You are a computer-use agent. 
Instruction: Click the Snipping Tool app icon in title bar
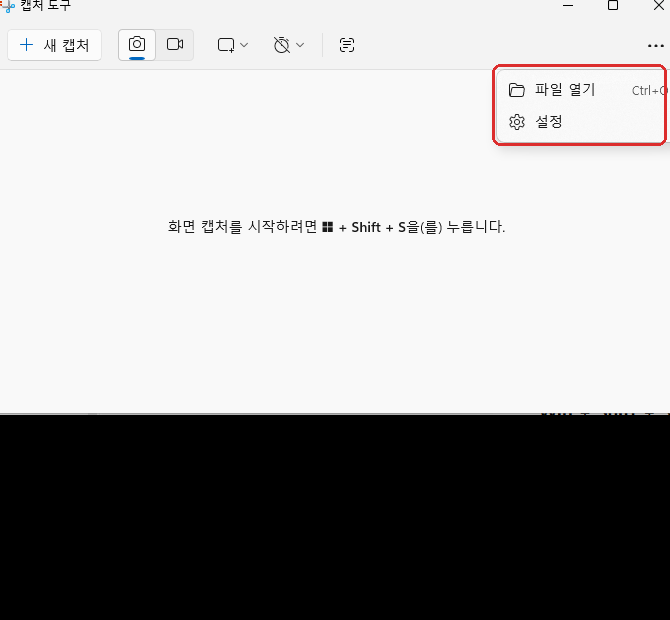point(7,6)
